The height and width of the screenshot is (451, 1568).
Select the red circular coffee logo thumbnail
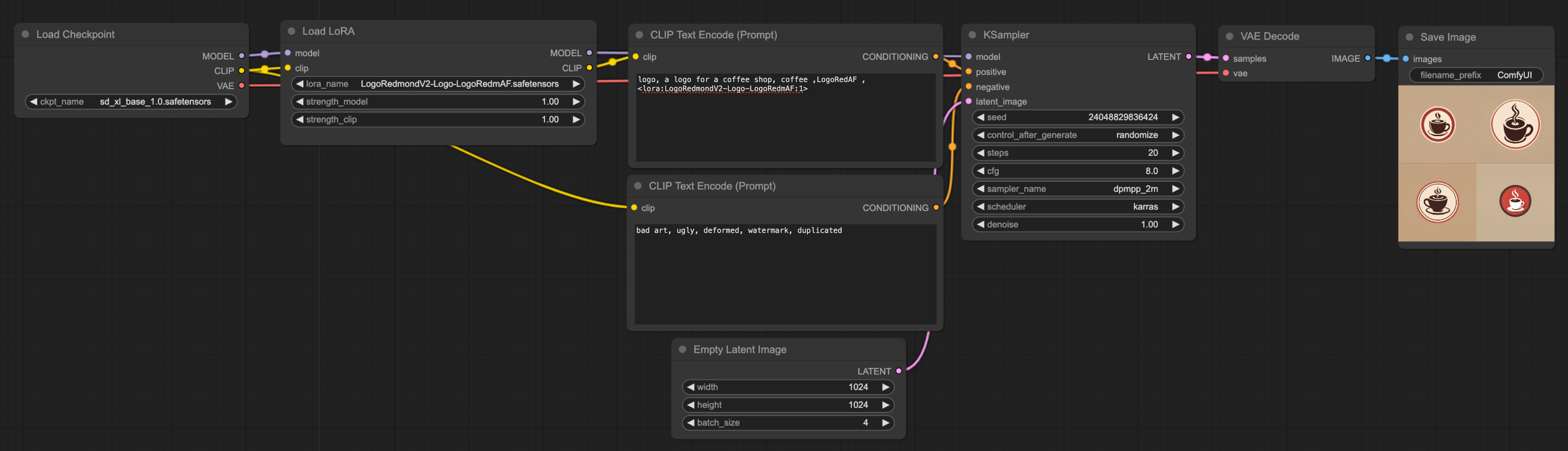(1515, 201)
